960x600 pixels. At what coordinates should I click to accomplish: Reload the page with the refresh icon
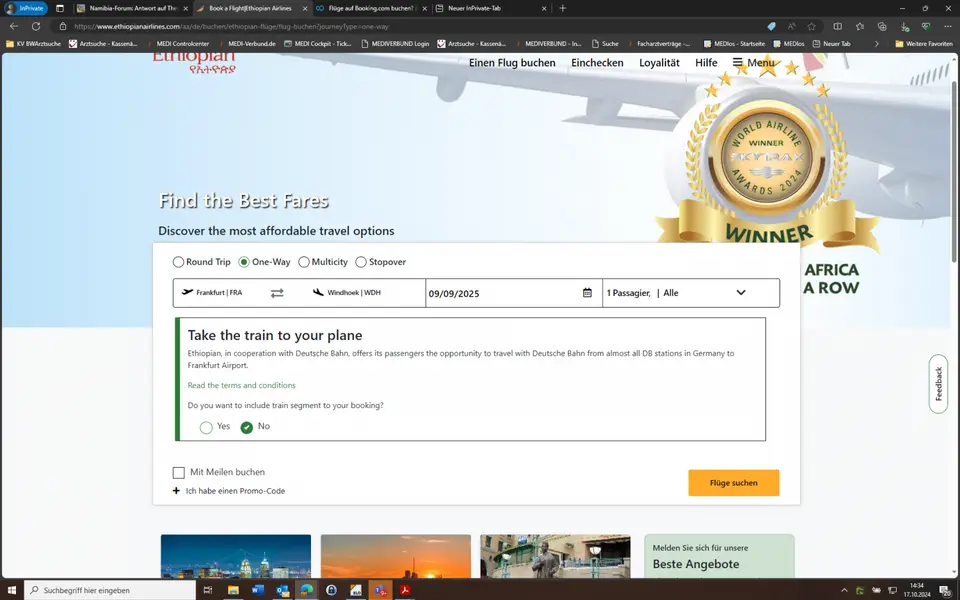(x=36, y=26)
